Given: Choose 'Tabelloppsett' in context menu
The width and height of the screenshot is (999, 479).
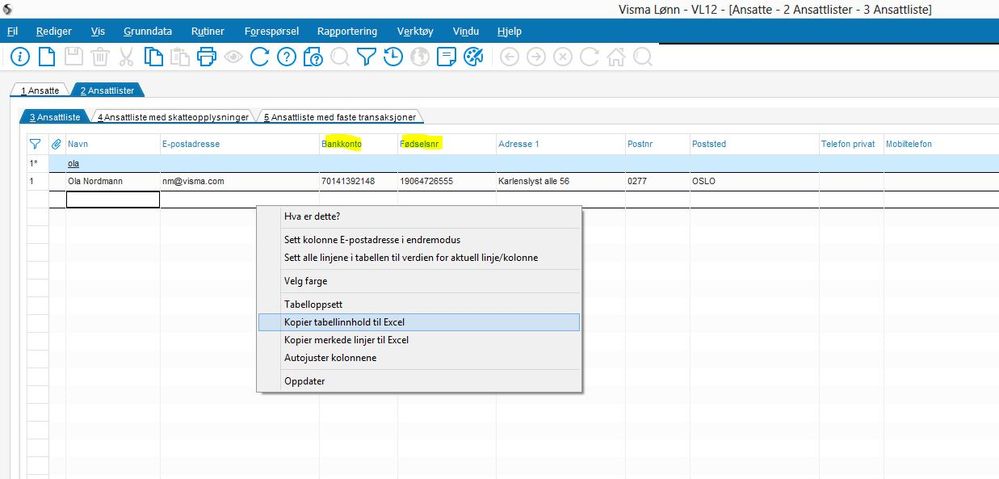Looking at the screenshot, I should [419, 304].
